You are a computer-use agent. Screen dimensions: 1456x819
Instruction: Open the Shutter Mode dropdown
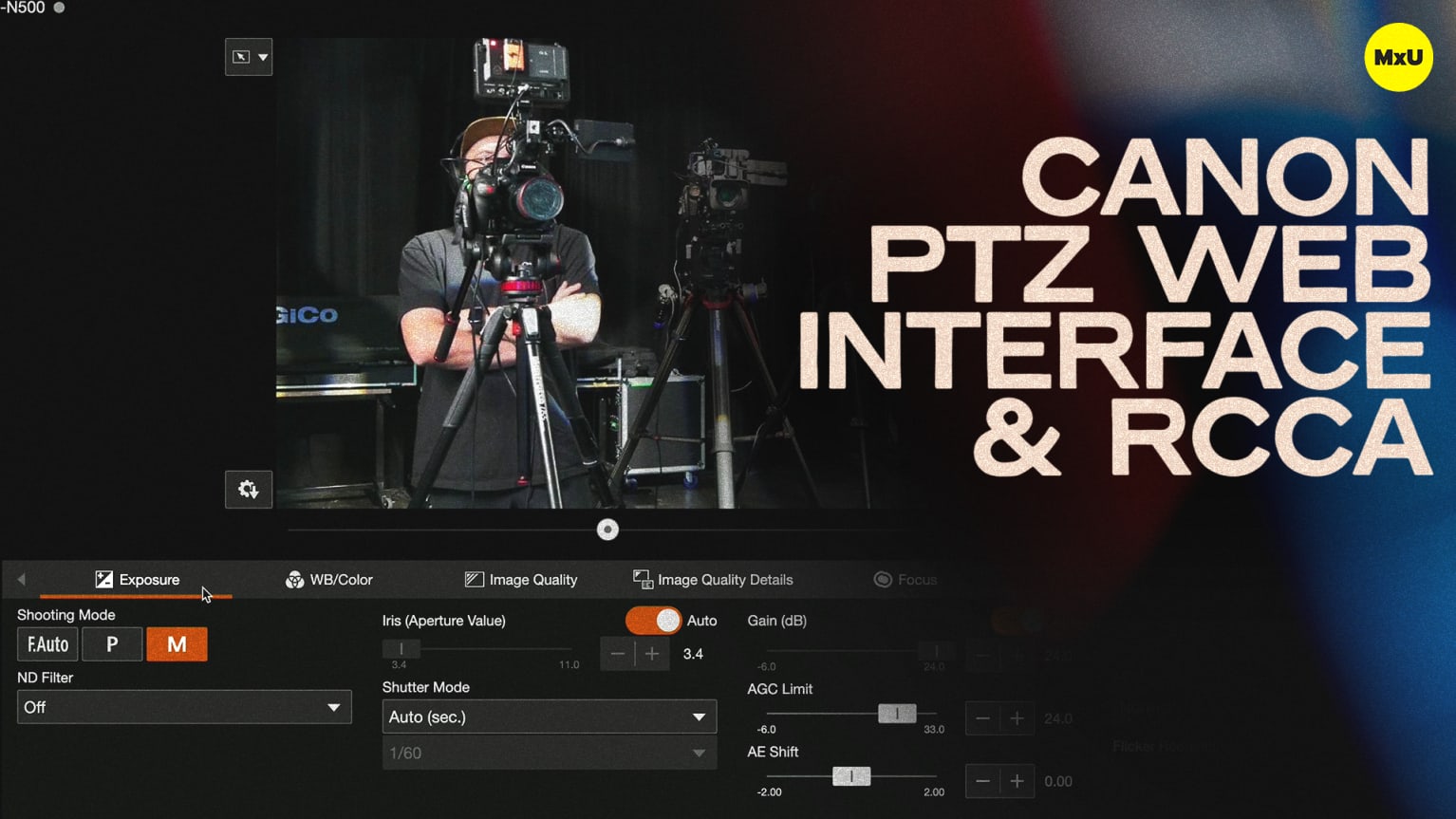(x=549, y=717)
